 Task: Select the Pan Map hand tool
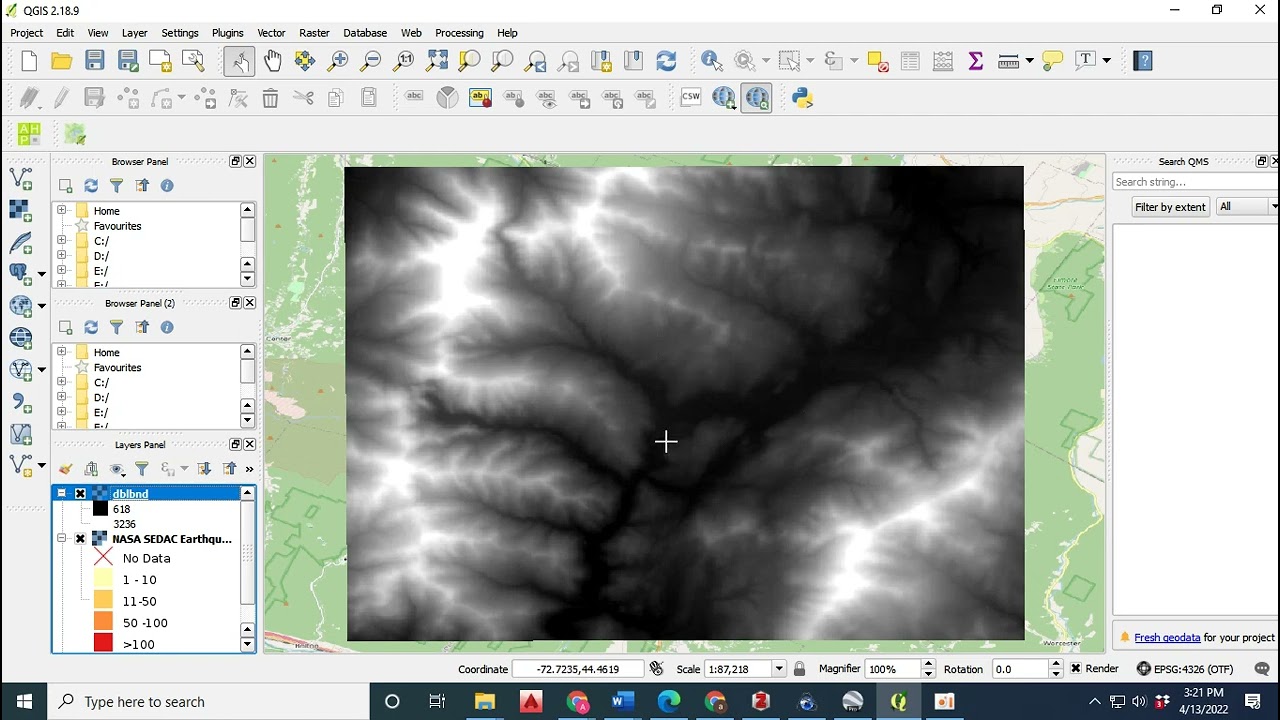[x=272, y=61]
